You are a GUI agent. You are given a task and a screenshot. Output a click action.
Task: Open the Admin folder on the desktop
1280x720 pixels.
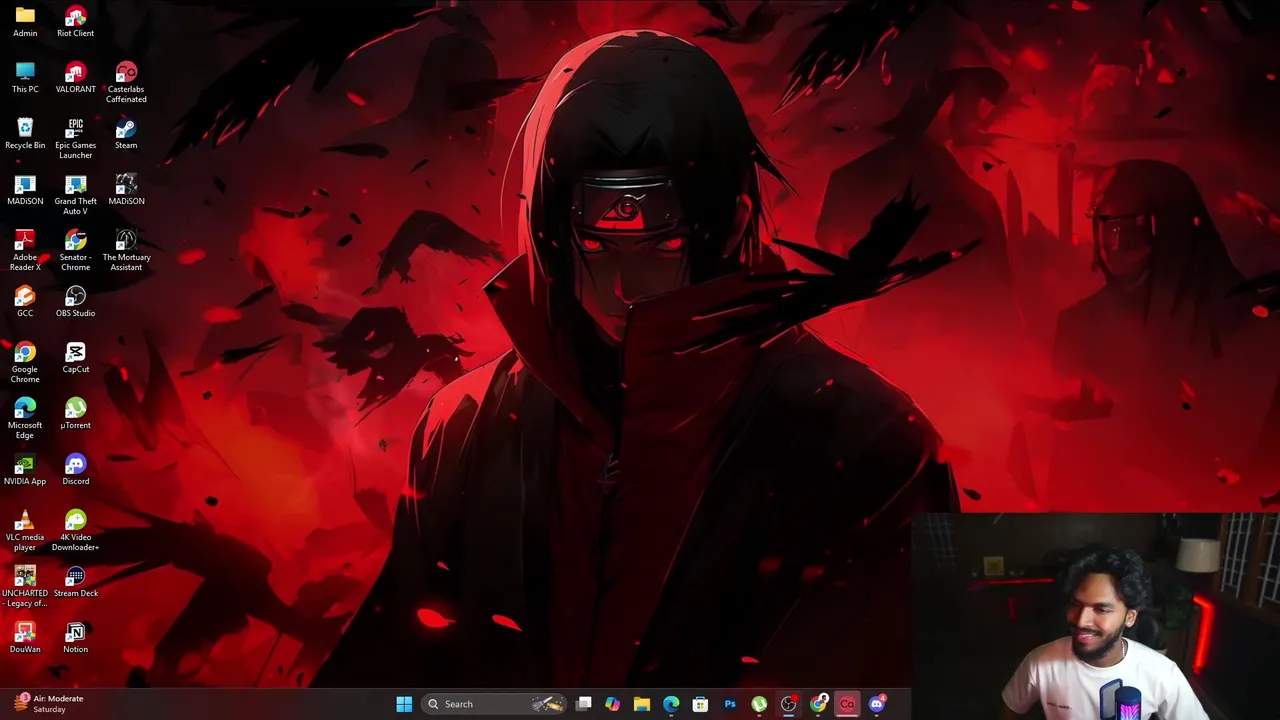(x=25, y=21)
